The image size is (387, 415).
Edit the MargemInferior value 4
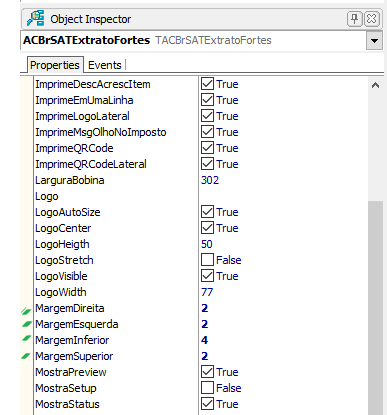coord(204,340)
